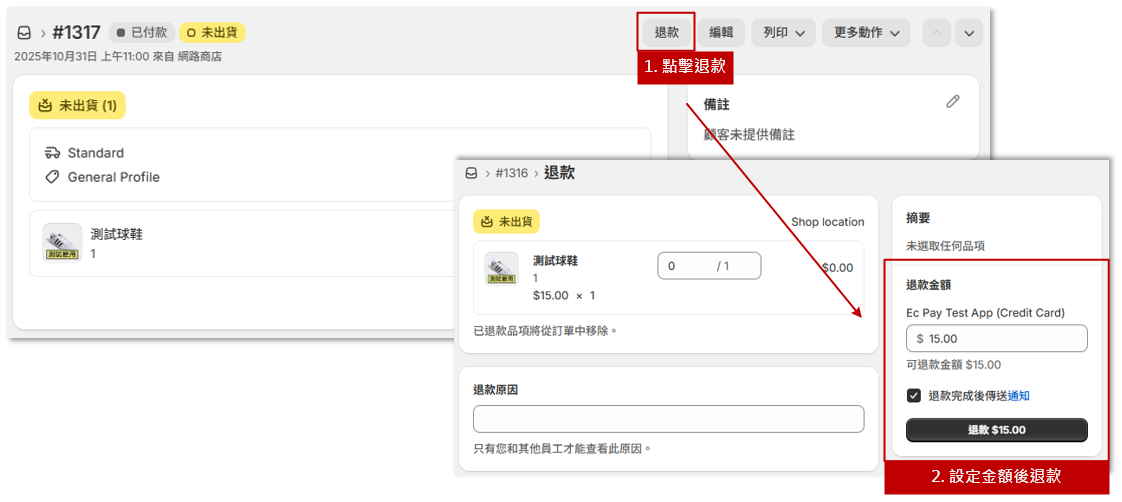1122x502 pixels.
Task: Go to previous order with up arrow
Action: pos(937,33)
